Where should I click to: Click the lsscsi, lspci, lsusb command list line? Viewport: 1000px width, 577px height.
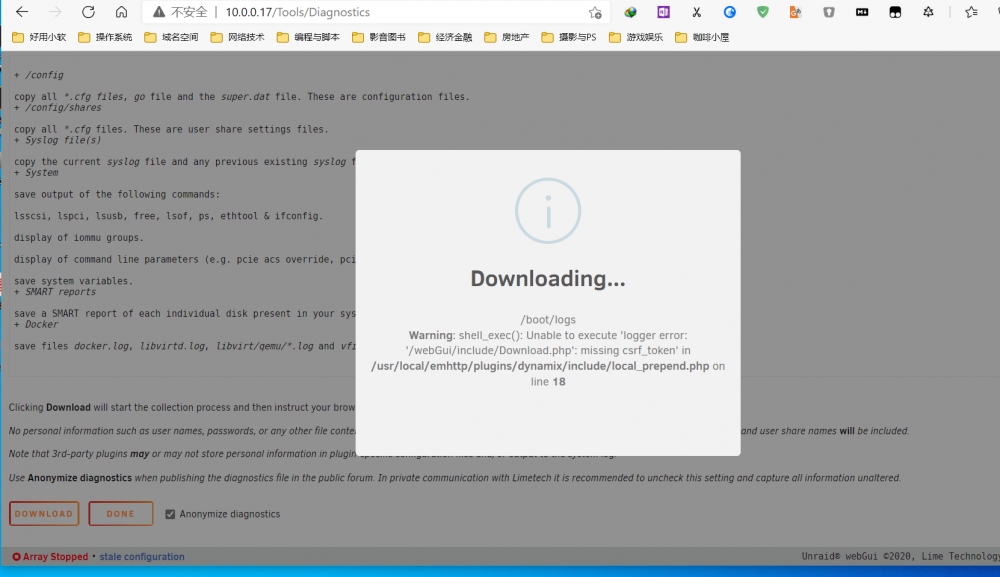pos(169,216)
